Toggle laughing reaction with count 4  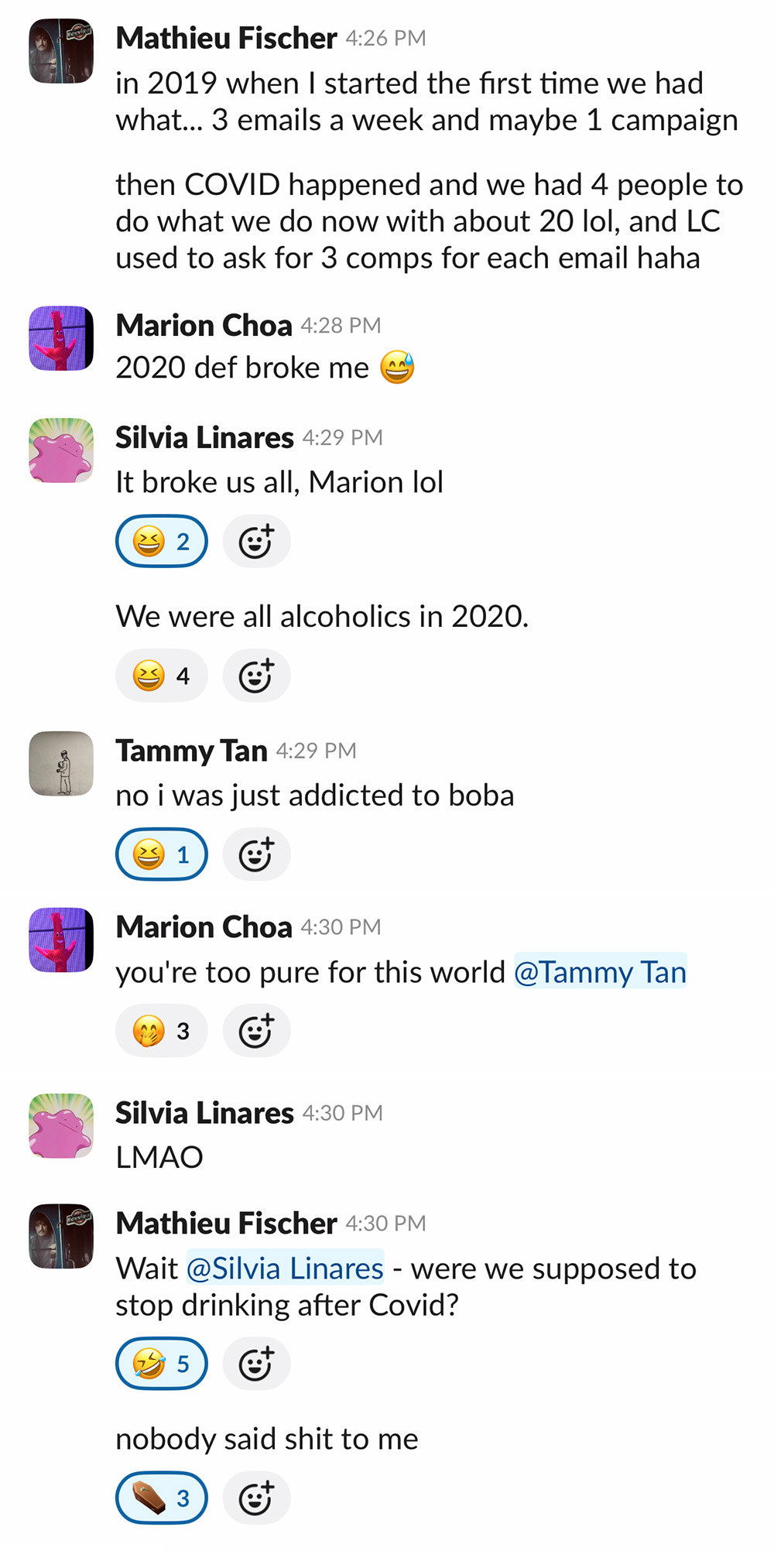pos(162,676)
